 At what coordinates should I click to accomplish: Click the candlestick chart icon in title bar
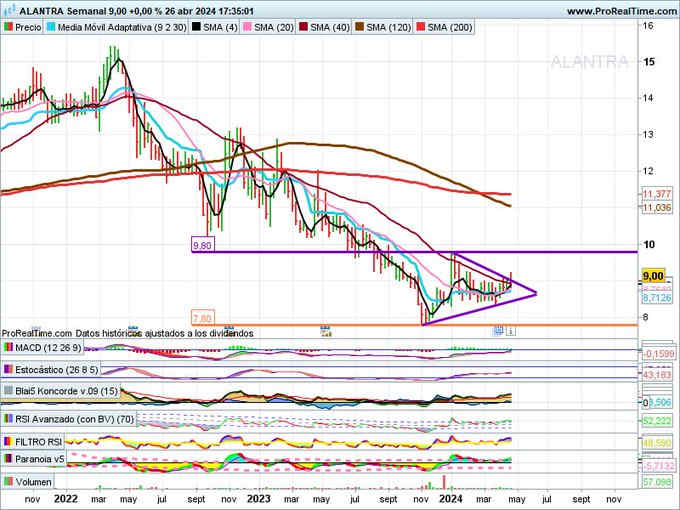point(10,10)
